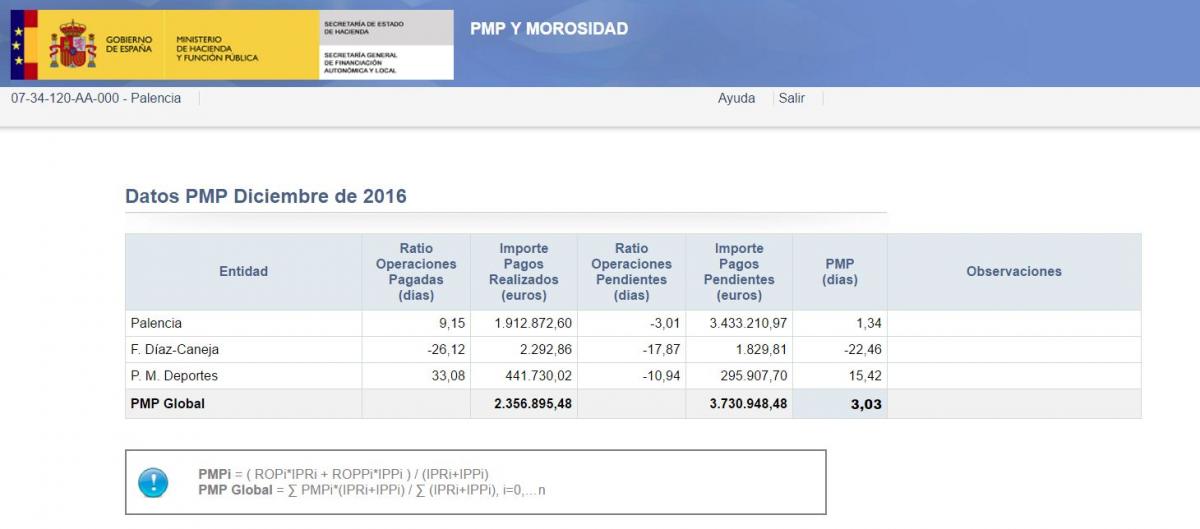Select the 07-34-120-AA-000 Palencia entity label
The image size is (1200, 529).
(96, 98)
